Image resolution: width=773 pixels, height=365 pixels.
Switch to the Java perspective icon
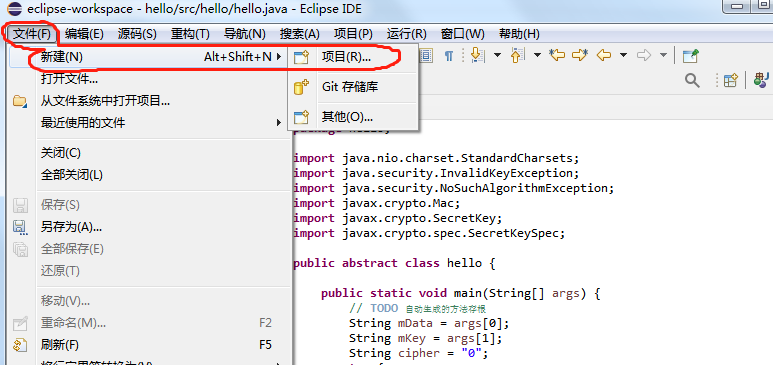coord(762,80)
